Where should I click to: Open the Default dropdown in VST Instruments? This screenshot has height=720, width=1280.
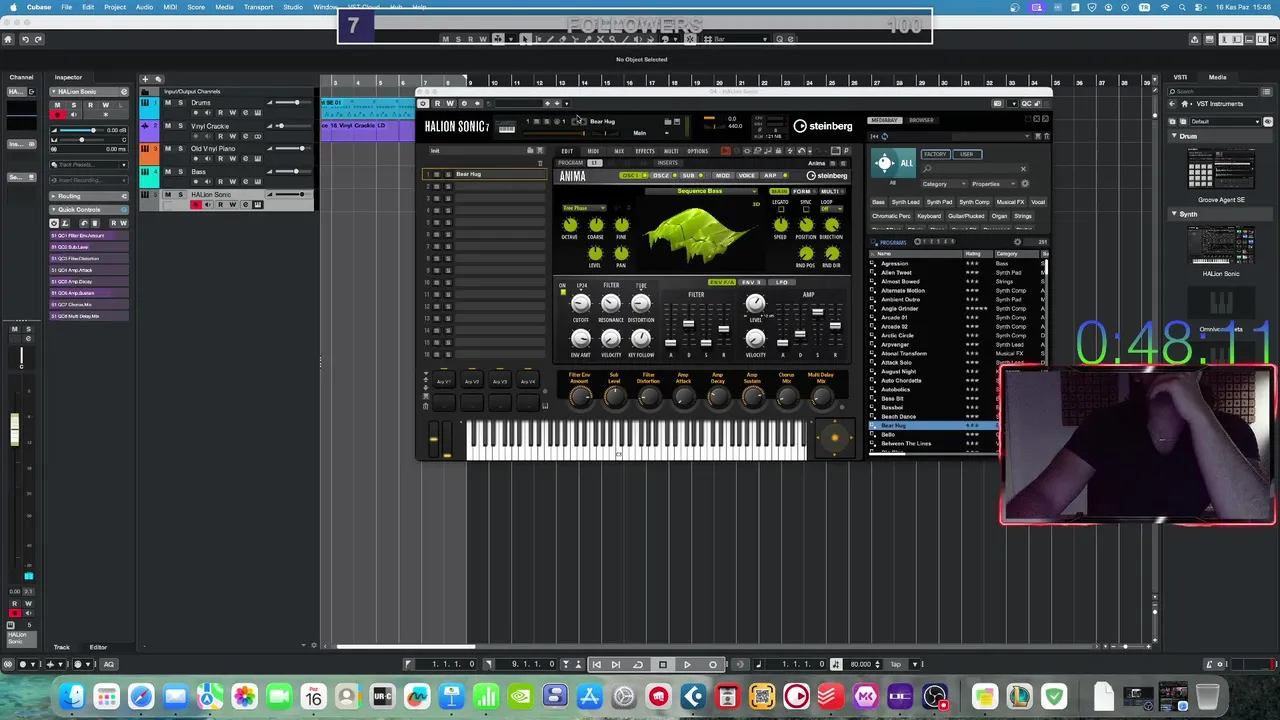pos(1226,121)
